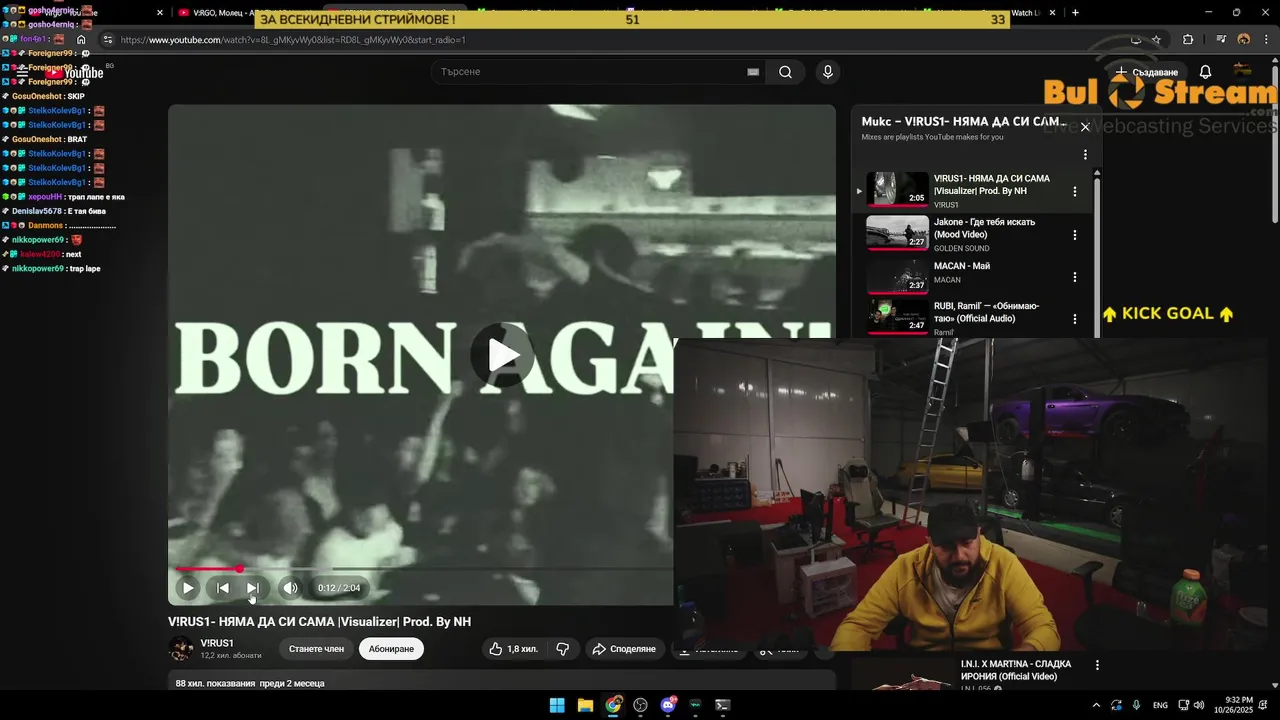Click the browser home icon

(81, 40)
